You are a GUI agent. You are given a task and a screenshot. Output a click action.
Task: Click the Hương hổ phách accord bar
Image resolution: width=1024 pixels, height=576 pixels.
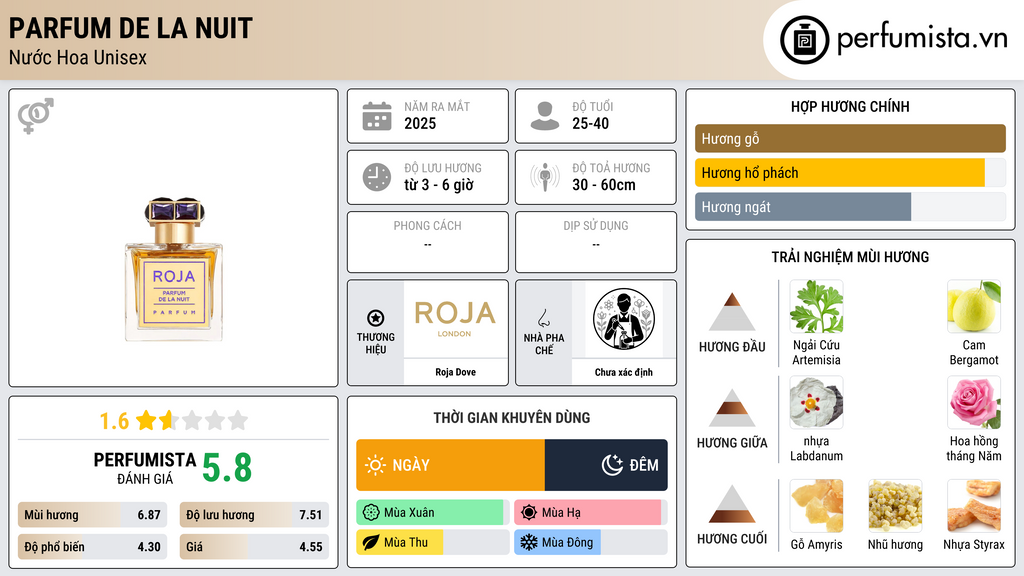coord(850,173)
